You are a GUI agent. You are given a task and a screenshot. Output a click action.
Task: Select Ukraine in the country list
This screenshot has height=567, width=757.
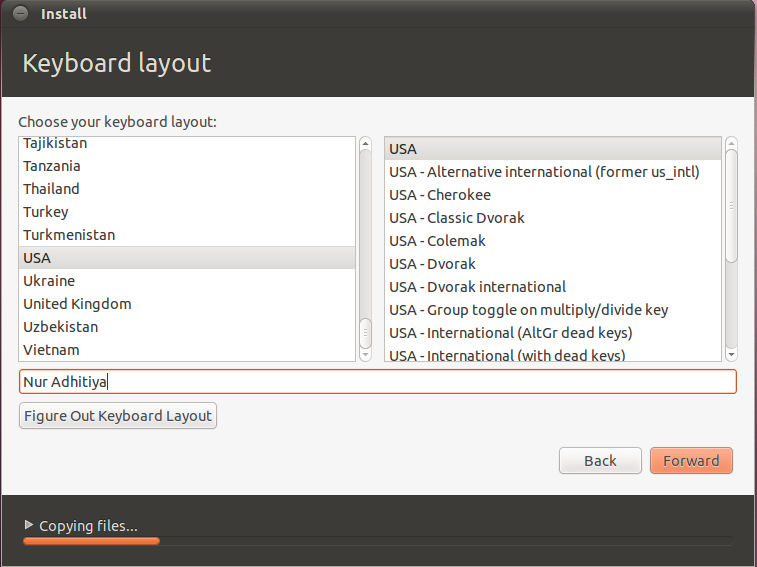coord(187,281)
